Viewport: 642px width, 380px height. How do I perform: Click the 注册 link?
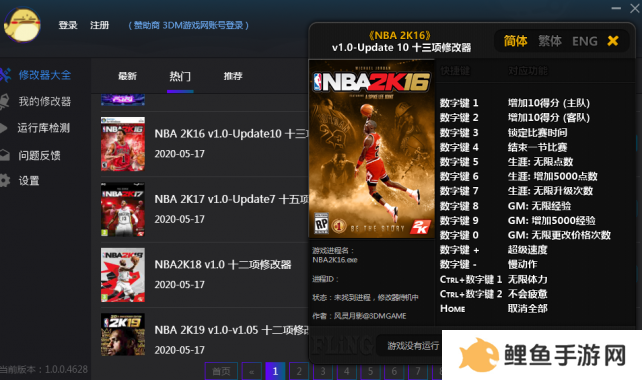click(99, 25)
